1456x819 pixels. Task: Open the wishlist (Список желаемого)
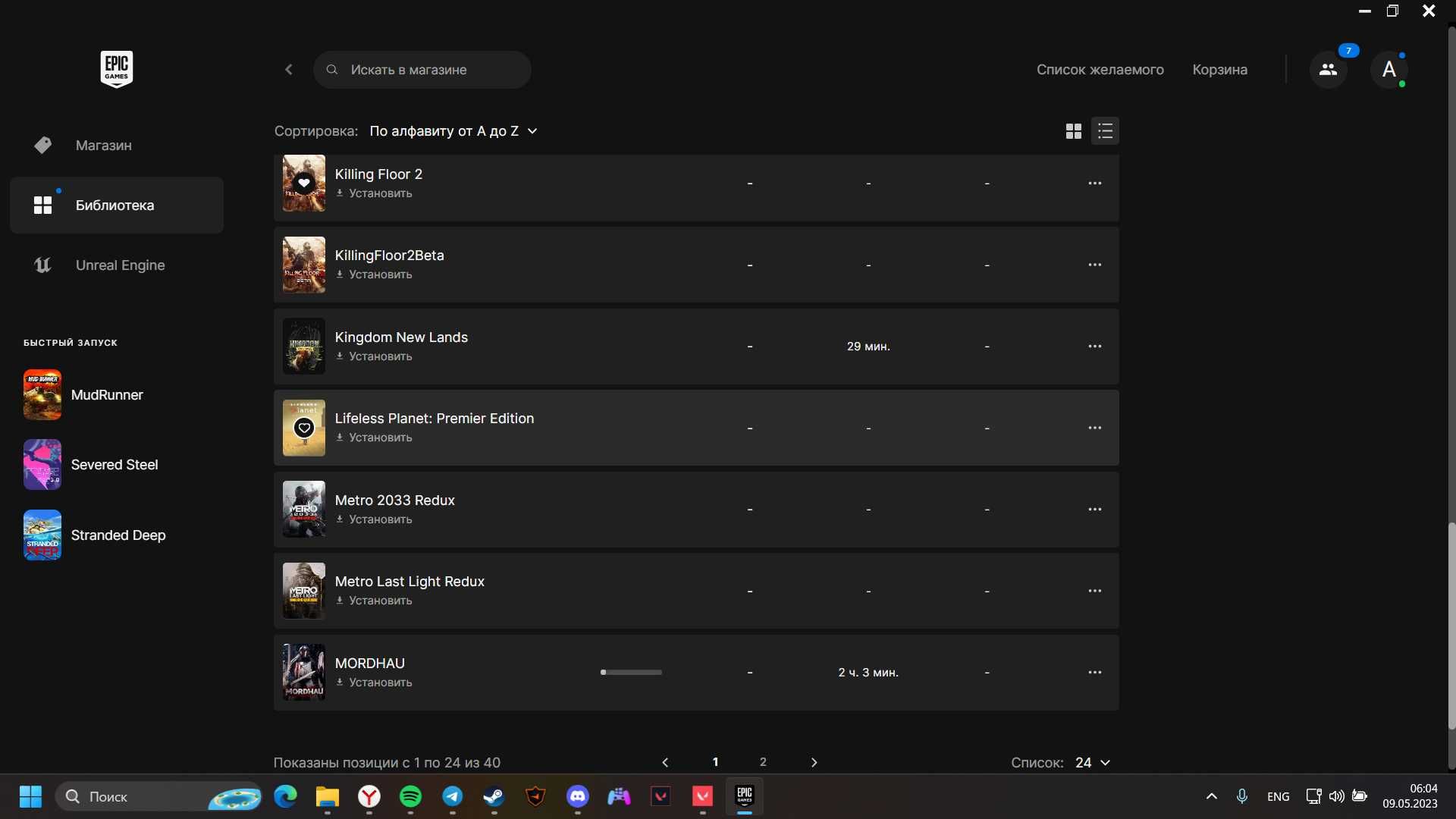click(1100, 70)
